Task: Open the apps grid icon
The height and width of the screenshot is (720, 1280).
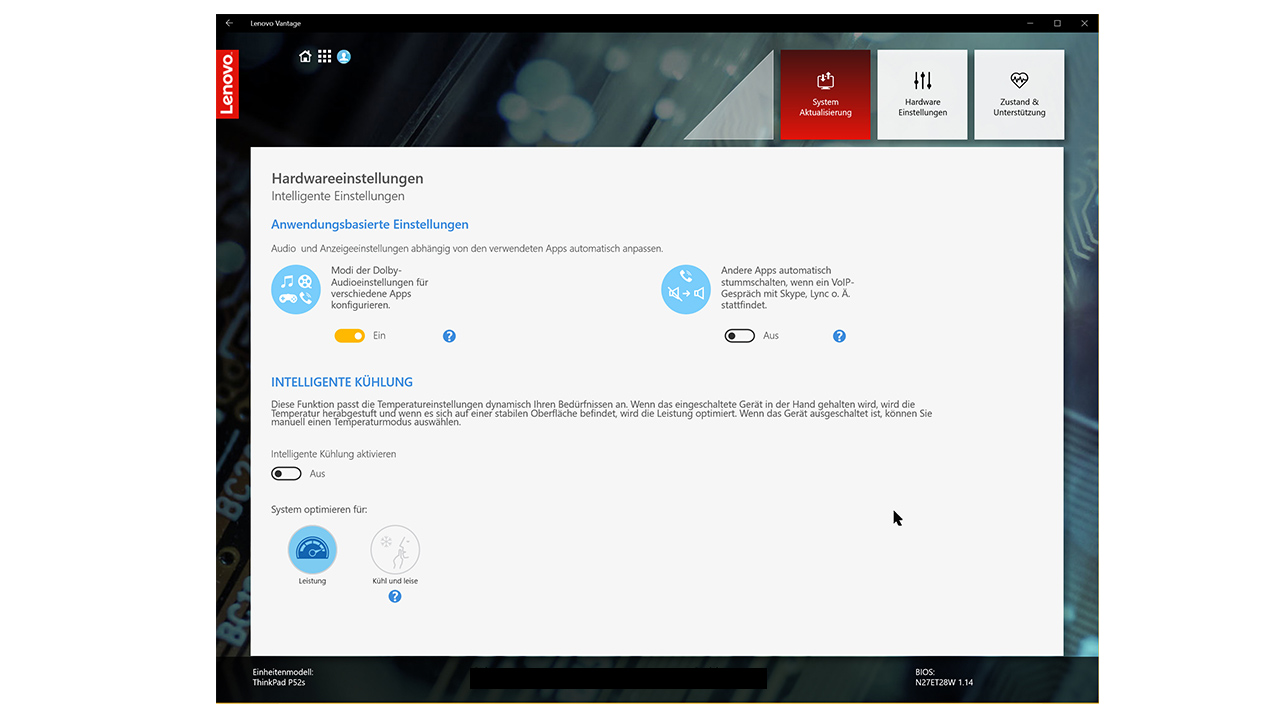Action: 325,57
